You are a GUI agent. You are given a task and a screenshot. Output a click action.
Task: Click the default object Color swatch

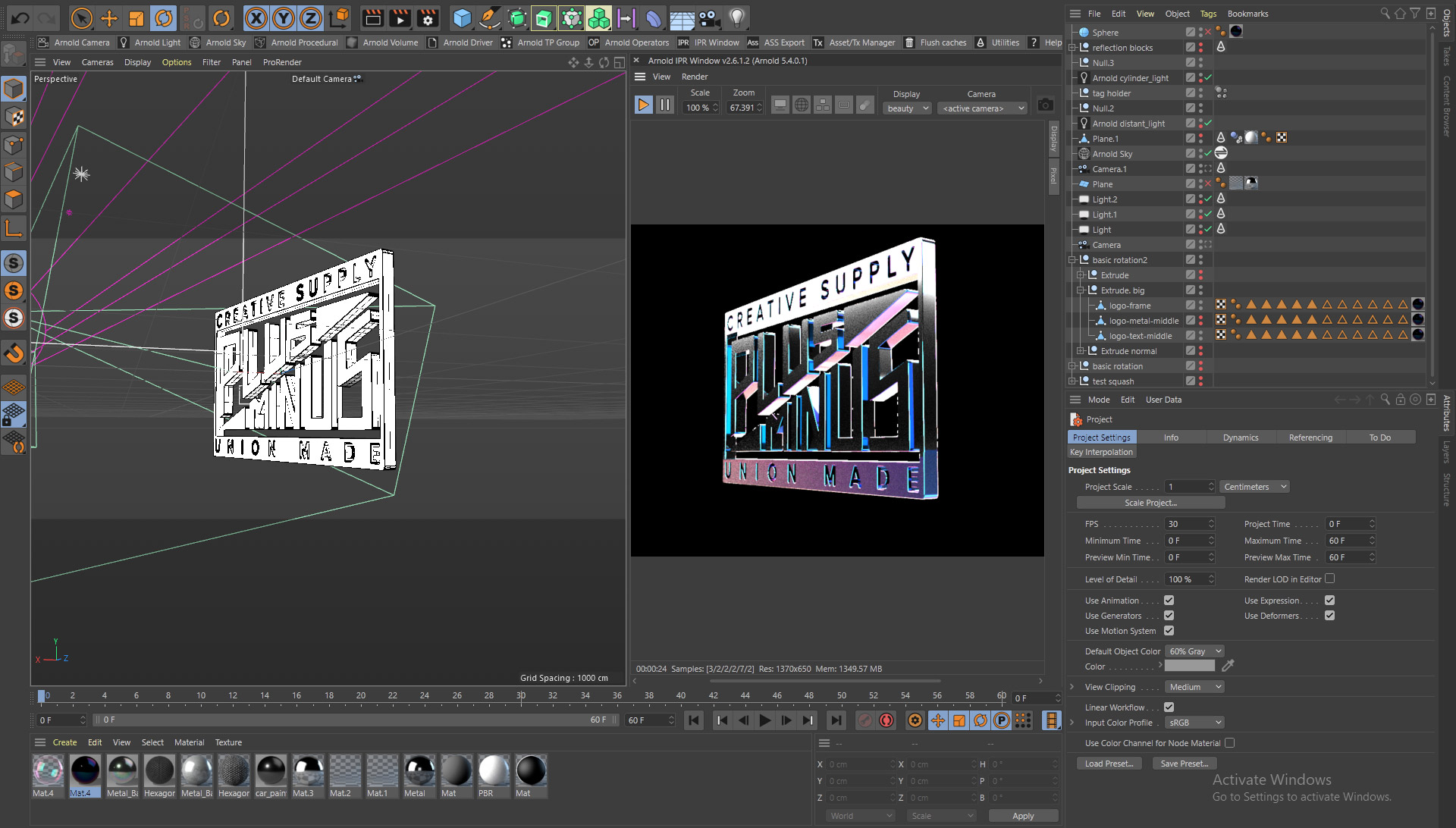[1189, 666]
